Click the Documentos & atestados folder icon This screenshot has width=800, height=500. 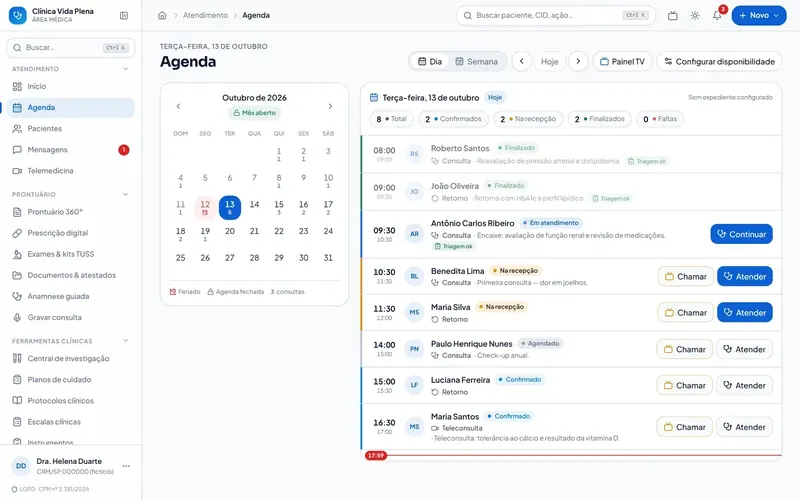point(17,275)
